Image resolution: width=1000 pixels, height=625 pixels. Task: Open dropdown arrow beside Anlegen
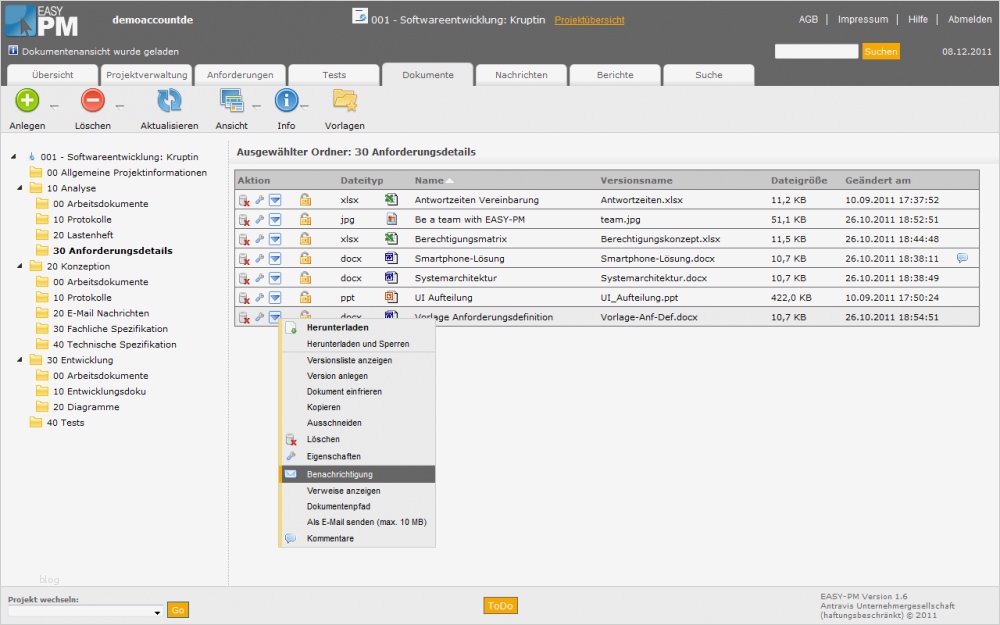pyautogui.click(x=54, y=106)
